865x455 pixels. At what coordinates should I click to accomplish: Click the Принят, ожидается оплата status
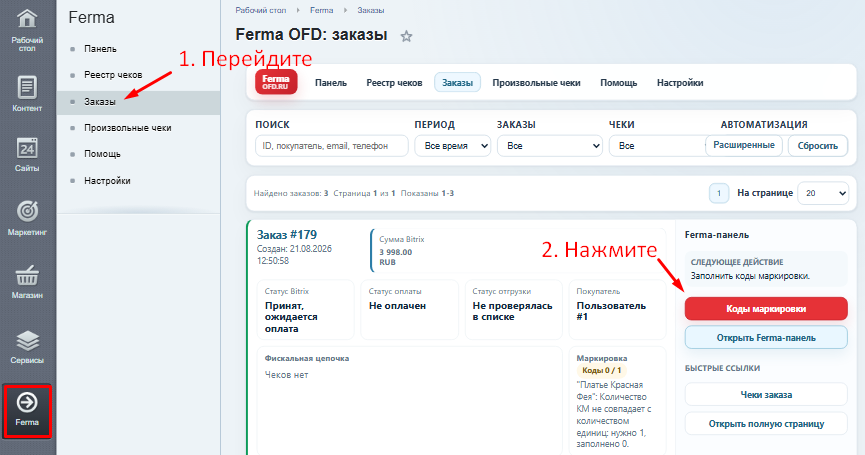(x=291, y=317)
